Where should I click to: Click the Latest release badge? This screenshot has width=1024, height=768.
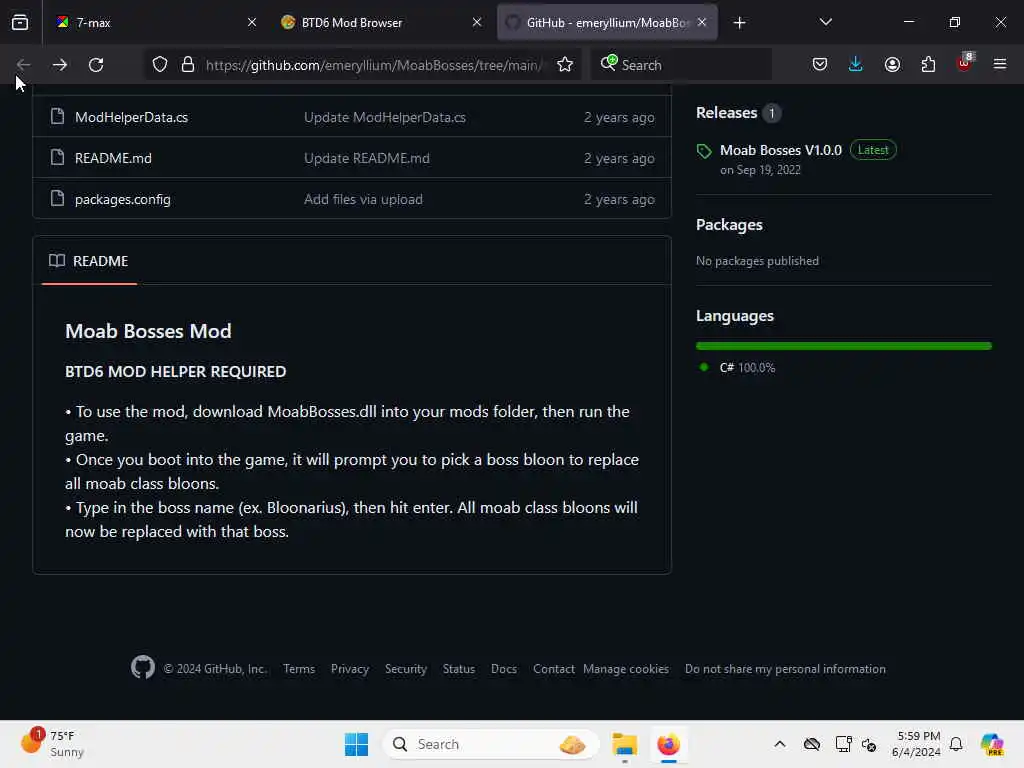873,150
